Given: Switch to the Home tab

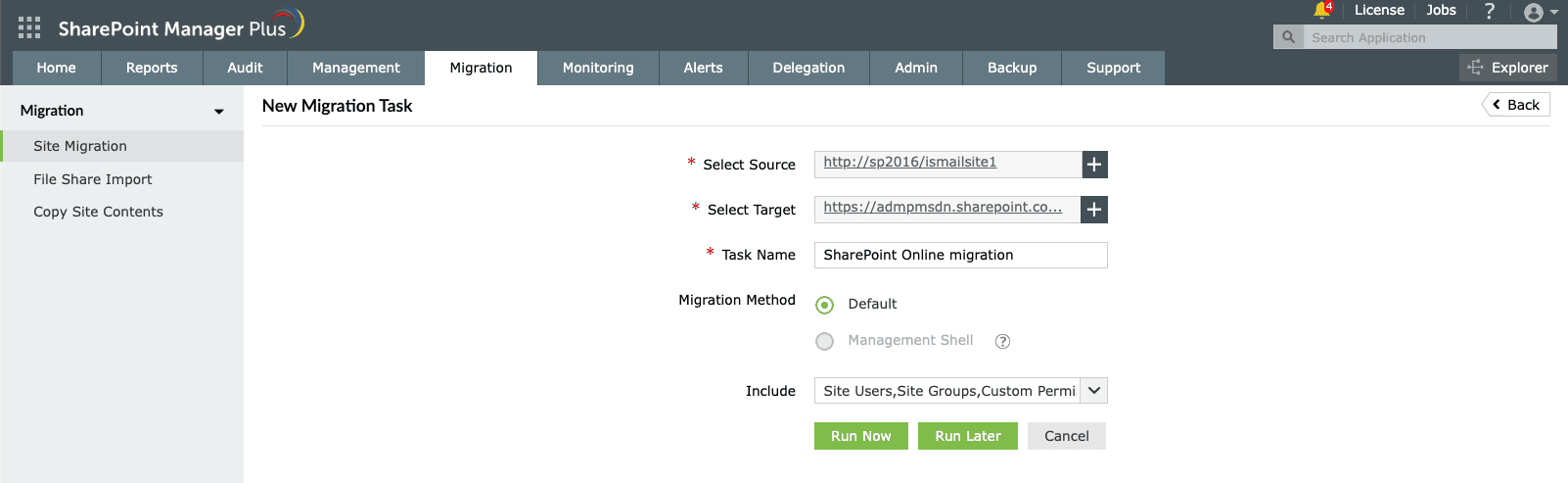Looking at the screenshot, I should (56, 68).
